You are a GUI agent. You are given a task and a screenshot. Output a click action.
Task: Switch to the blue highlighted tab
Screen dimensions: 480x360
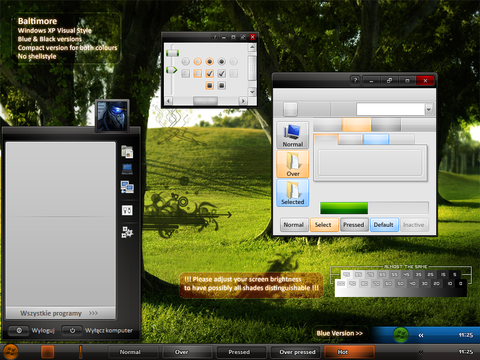(x=376, y=139)
